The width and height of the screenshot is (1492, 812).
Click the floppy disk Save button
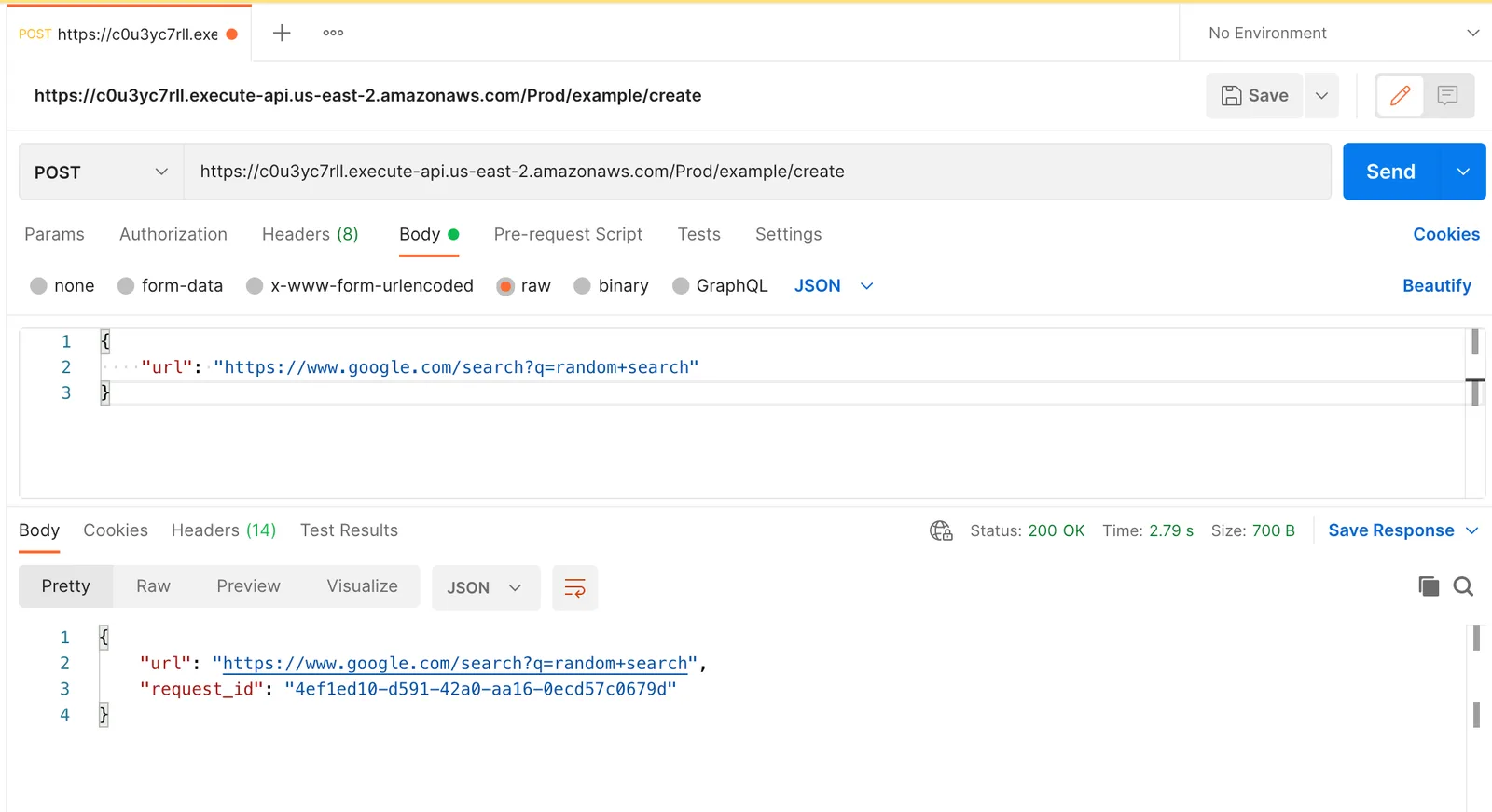tap(1254, 95)
